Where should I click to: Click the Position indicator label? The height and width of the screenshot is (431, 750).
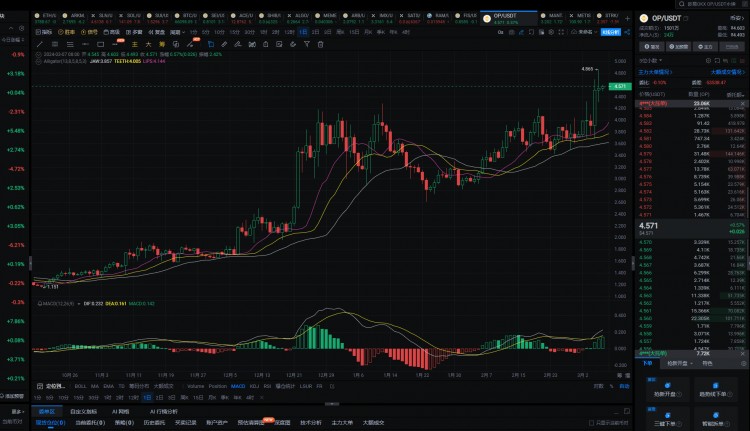(218, 386)
